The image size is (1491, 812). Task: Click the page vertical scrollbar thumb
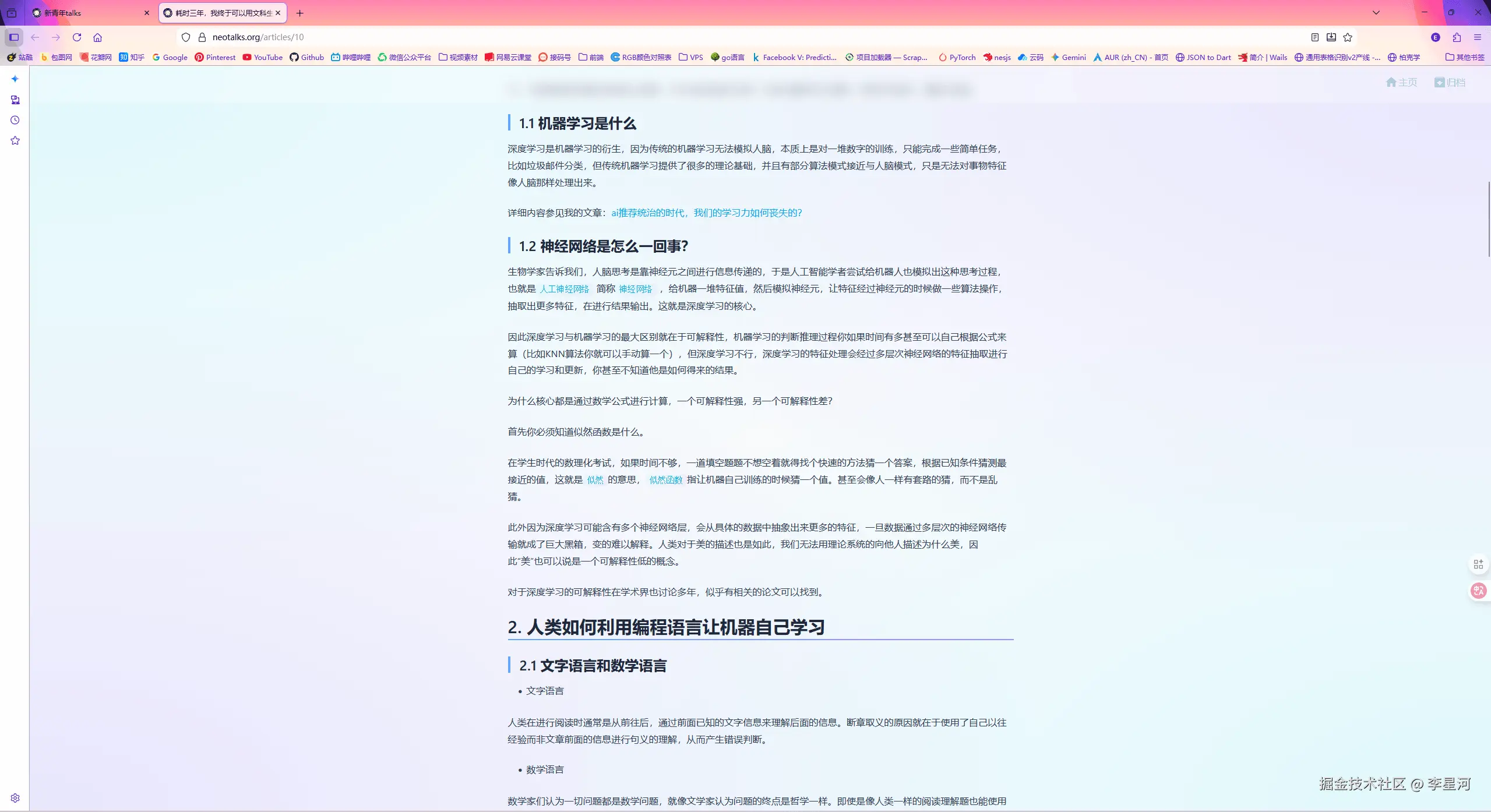click(x=1489, y=218)
